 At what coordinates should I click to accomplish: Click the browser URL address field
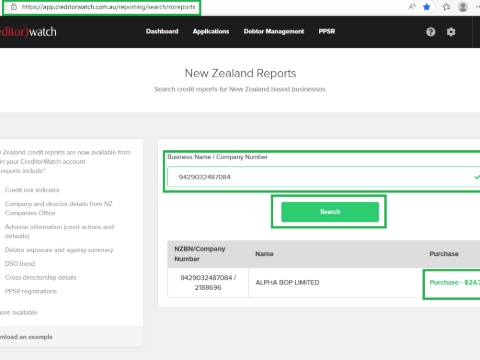[108, 7]
